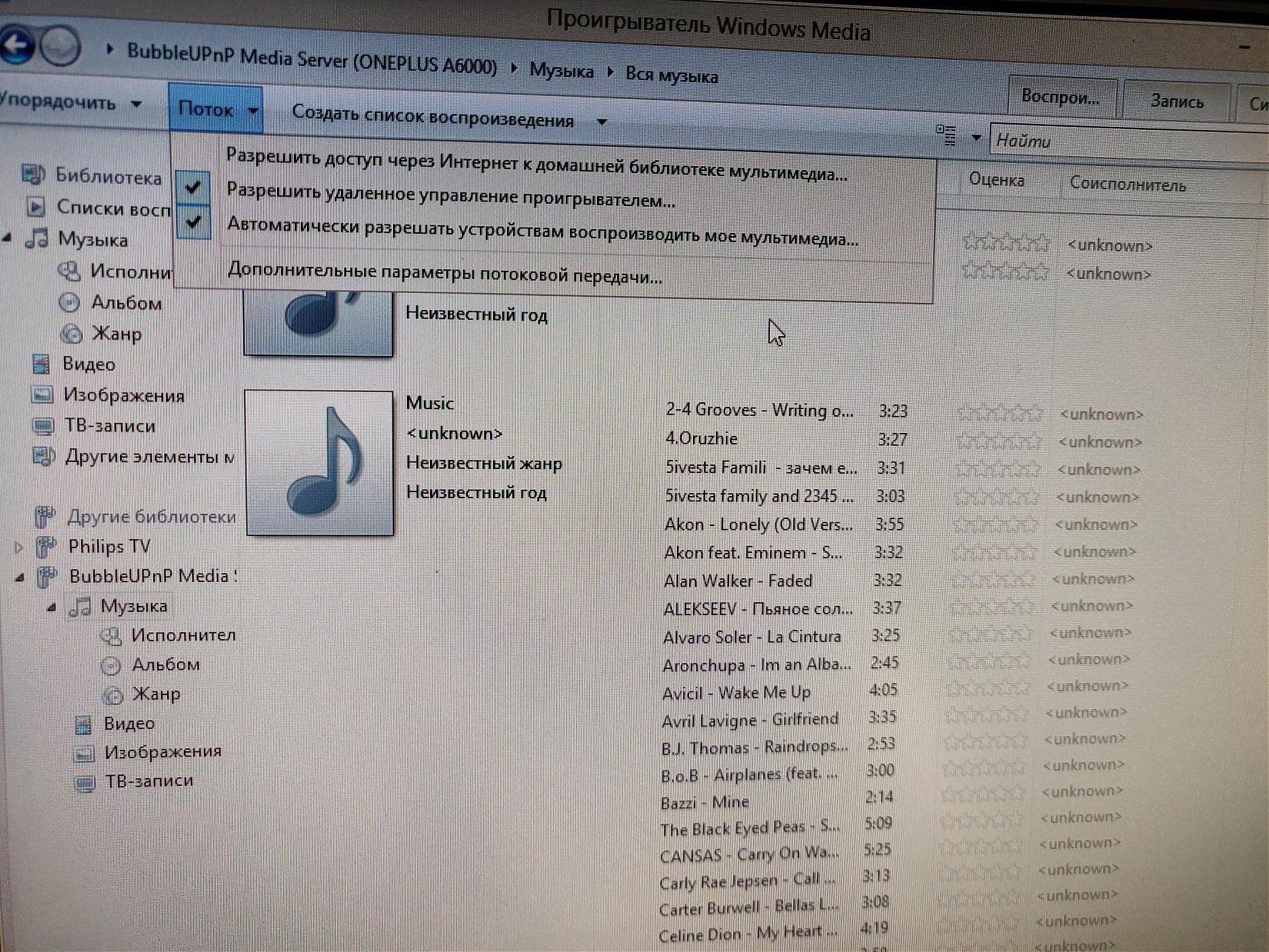The image size is (1269, 952).
Task: Click the round Forward navigation arrow
Action: [x=59, y=45]
